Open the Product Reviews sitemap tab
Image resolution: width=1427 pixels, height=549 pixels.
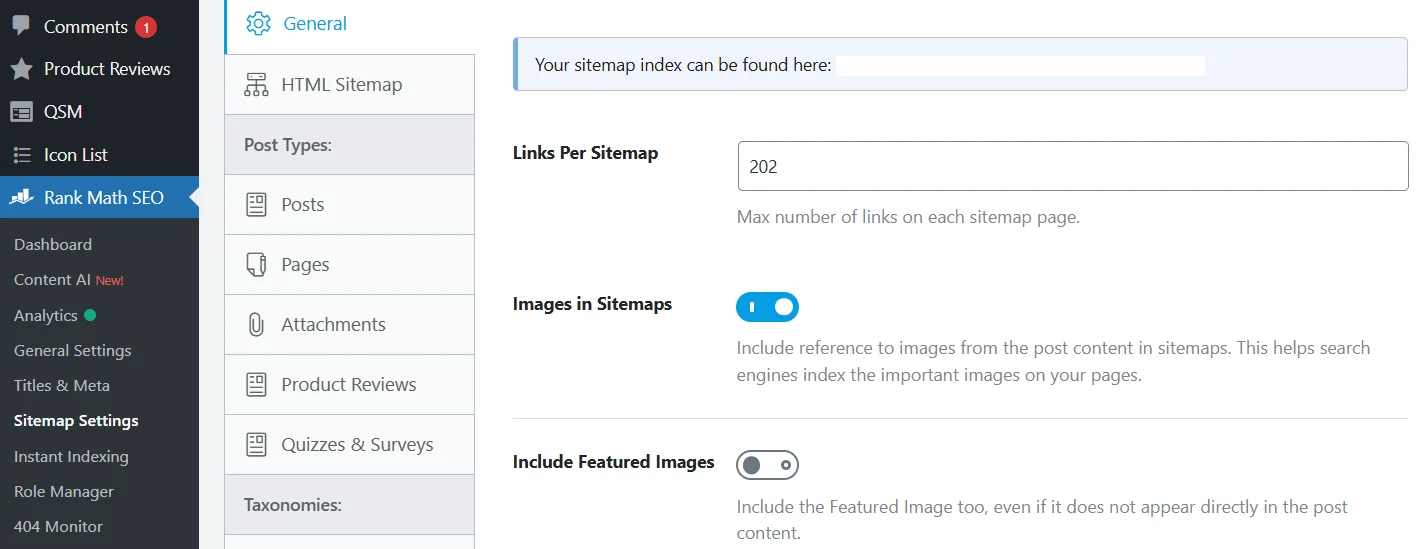pos(348,385)
